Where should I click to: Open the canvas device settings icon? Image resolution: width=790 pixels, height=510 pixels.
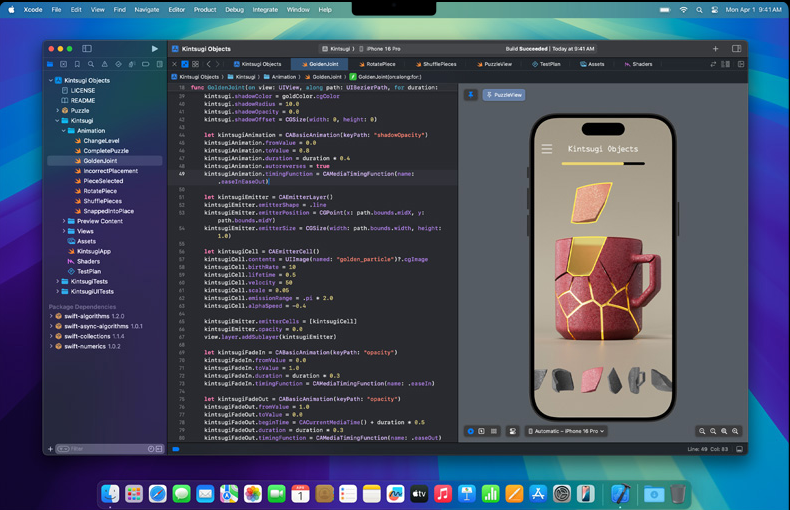512,431
